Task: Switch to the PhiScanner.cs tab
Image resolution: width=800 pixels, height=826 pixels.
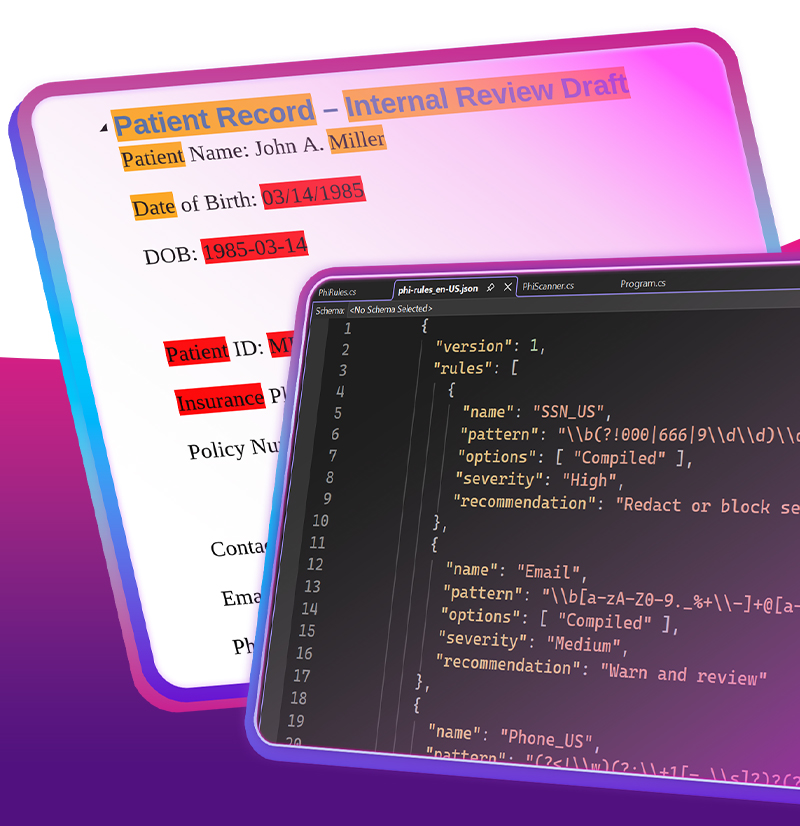Action: [x=548, y=286]
